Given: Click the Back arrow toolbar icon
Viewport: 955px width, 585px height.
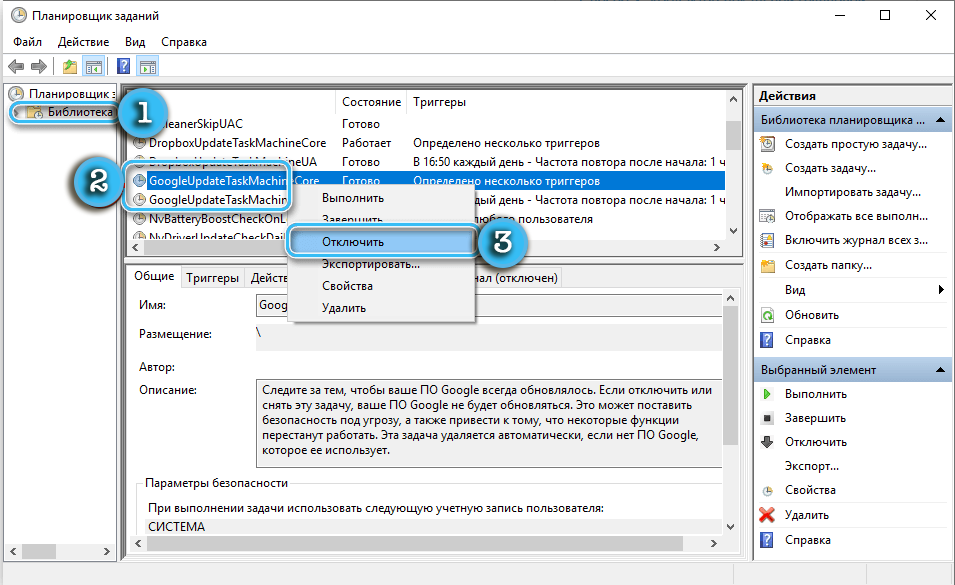Looking at the screenshot, I should coord(16,67).
